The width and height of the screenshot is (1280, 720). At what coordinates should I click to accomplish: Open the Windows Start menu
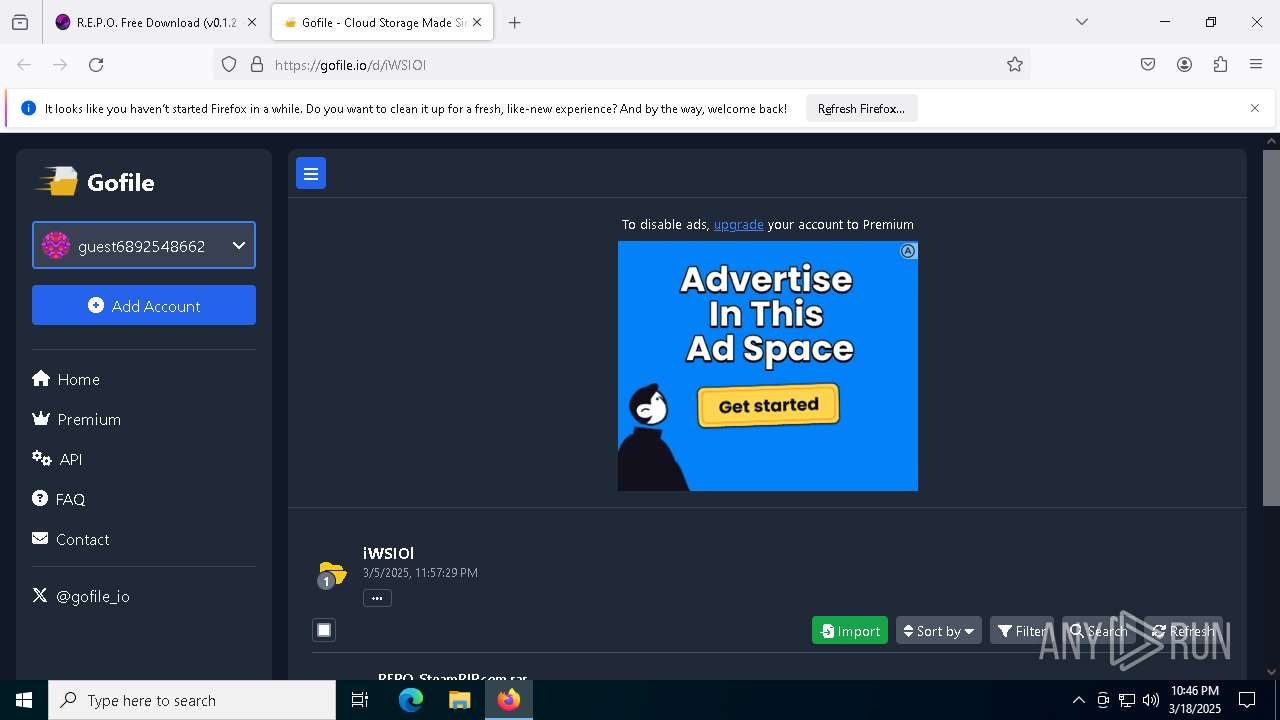pyautogui.click(x=24, y=700)
